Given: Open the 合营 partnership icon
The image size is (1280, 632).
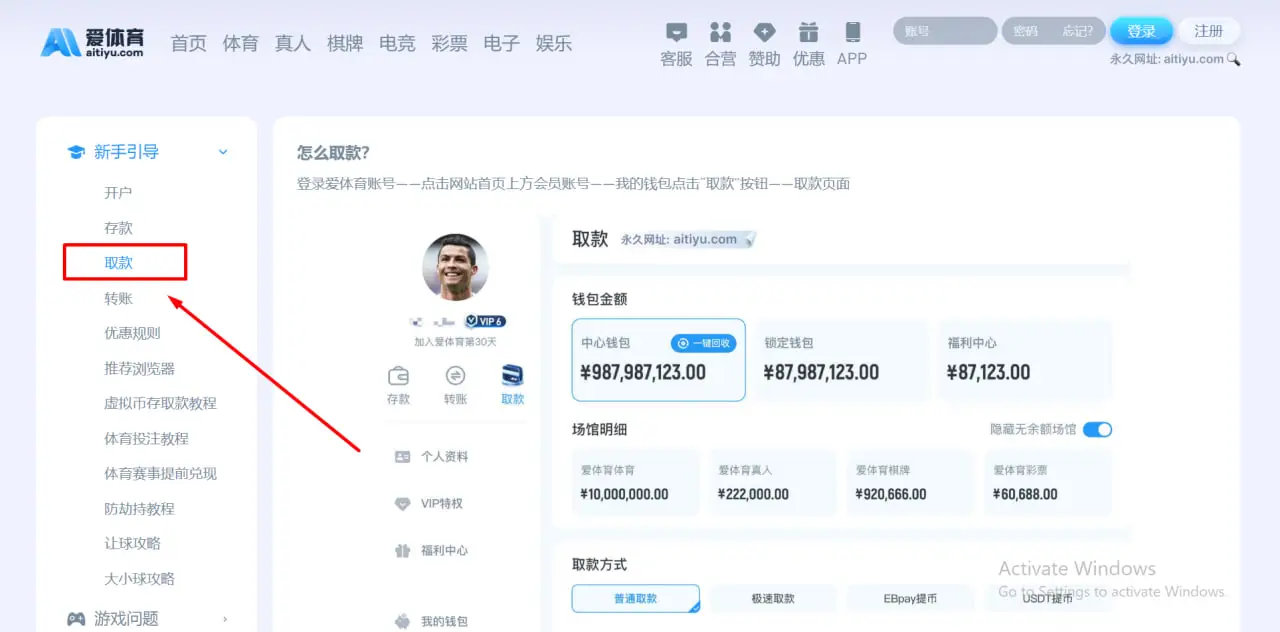Looking at the screenshot, I should (x=720, y=32).
